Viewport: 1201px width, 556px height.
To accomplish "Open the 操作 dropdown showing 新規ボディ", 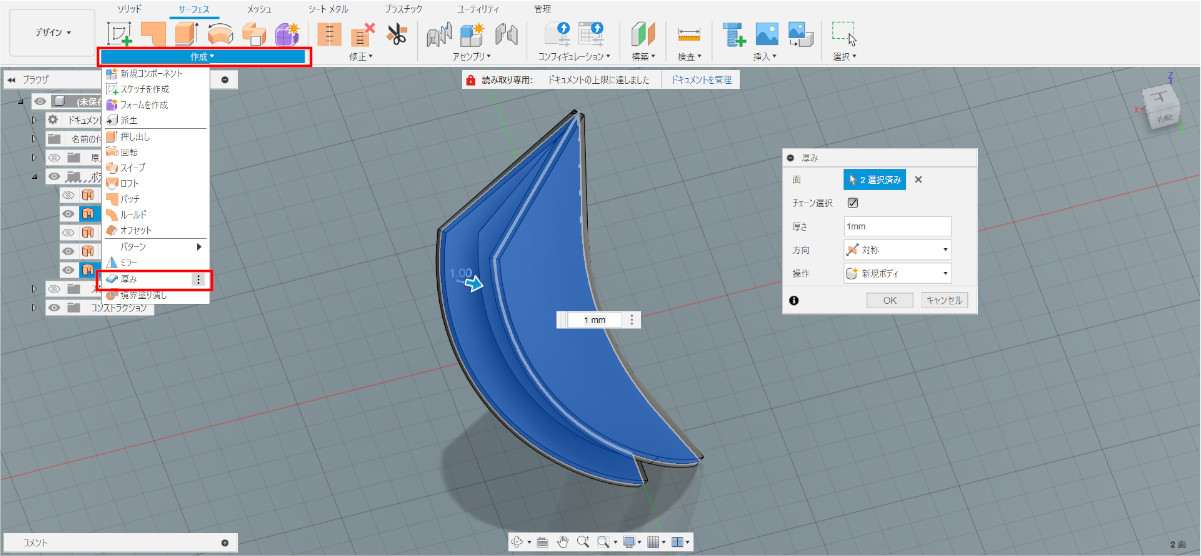I will point(897,272).
